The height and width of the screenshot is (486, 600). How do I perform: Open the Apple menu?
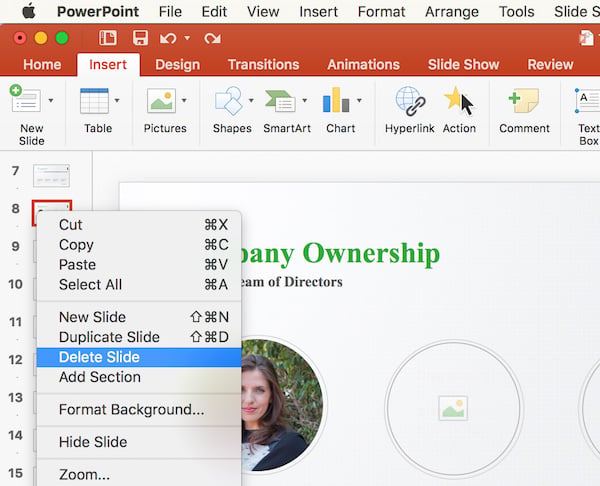click(x=29, y=11)
